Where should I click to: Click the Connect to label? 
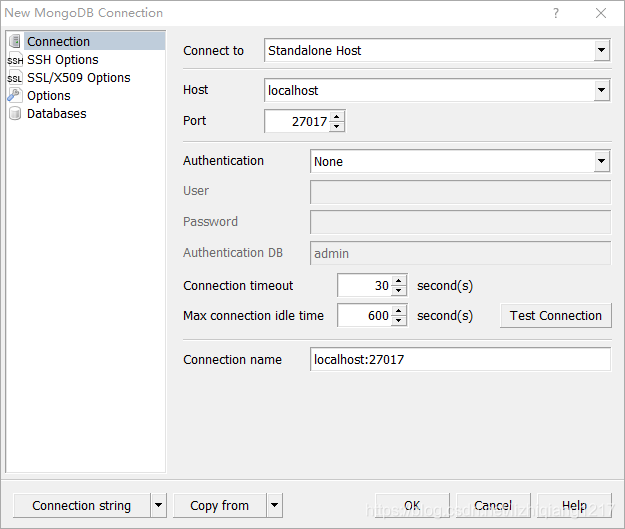213,51
